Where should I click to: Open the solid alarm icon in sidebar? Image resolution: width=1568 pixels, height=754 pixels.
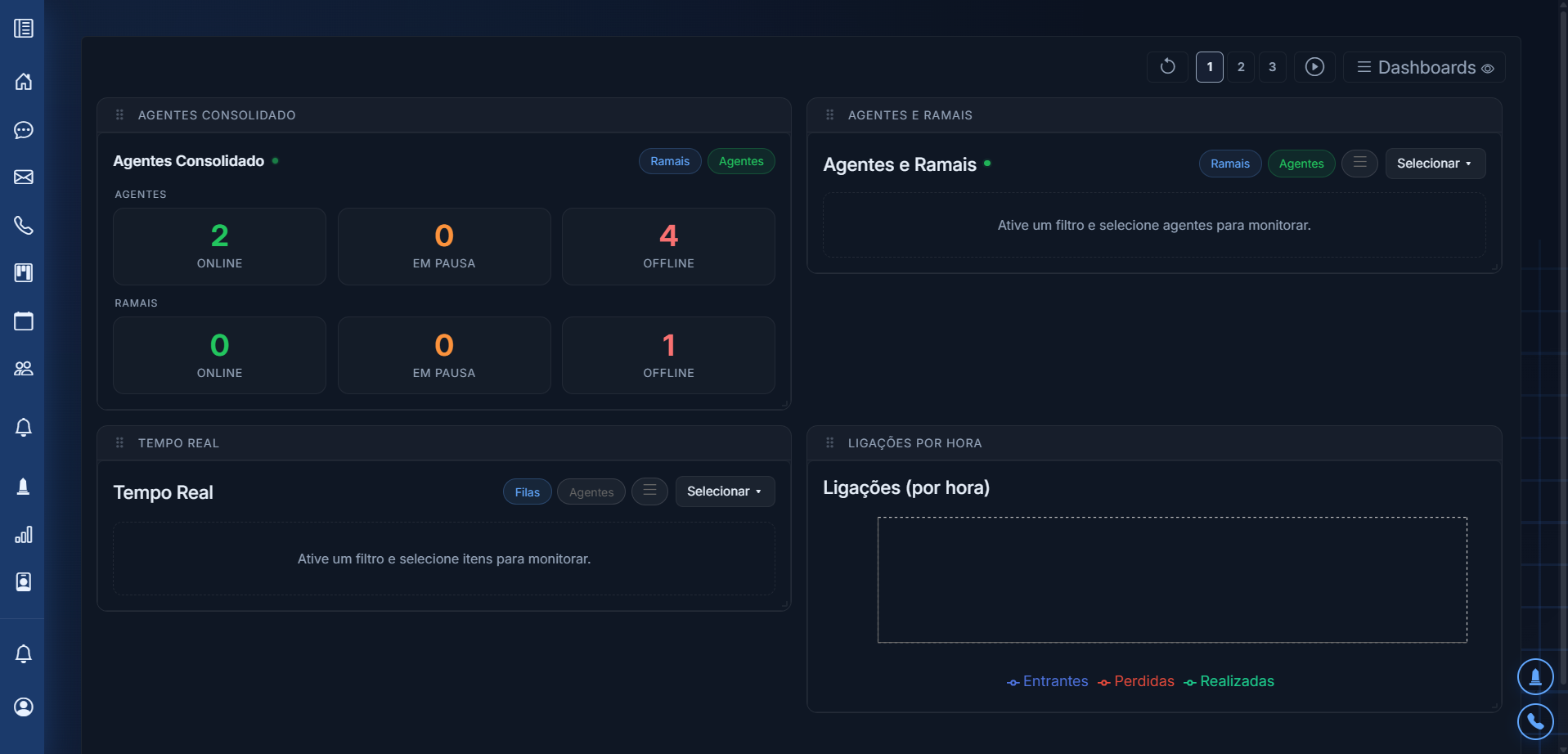(24, 487)
